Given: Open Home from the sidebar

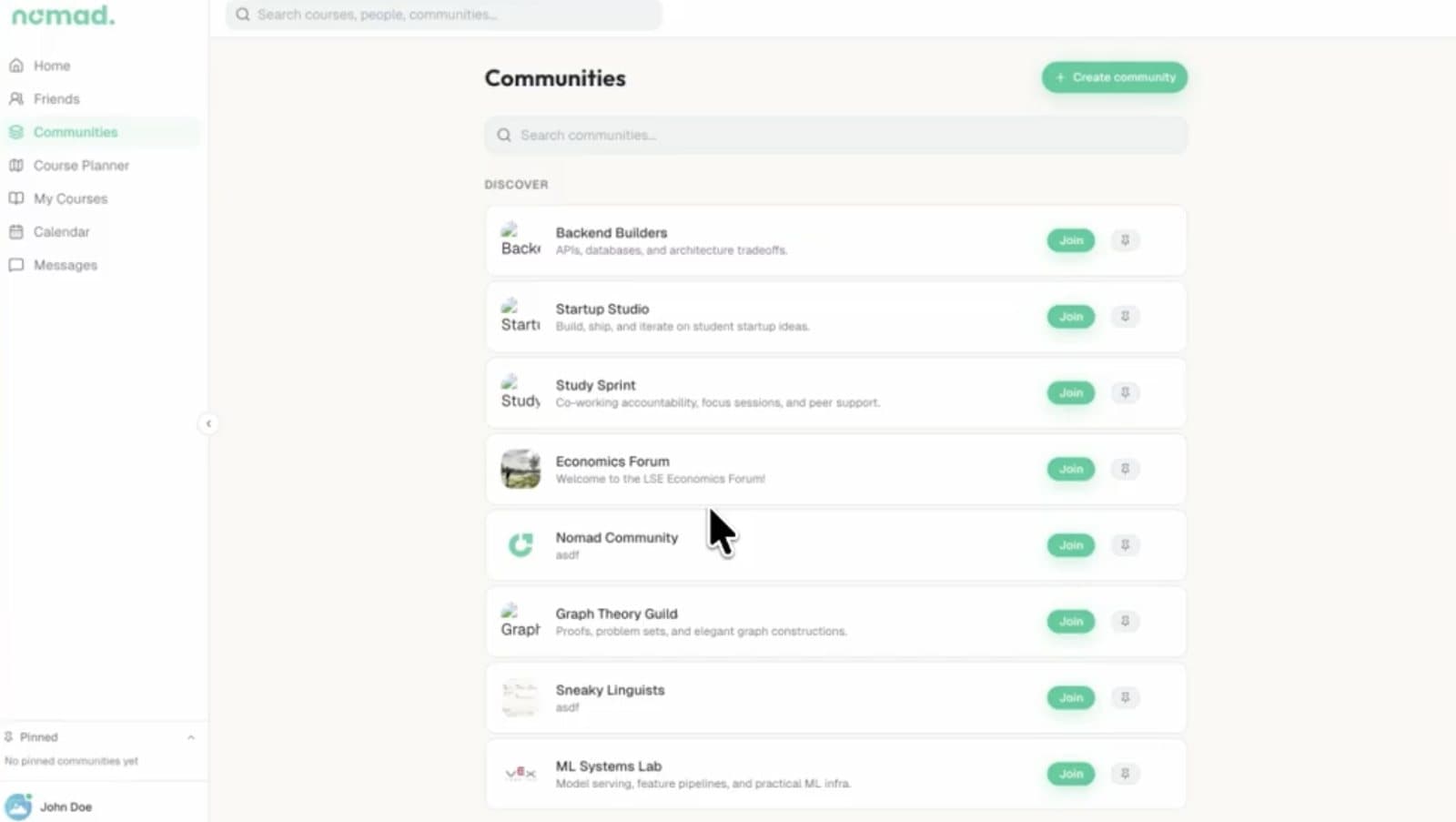Looking at the screenshot, I should [x=102, y=66].
